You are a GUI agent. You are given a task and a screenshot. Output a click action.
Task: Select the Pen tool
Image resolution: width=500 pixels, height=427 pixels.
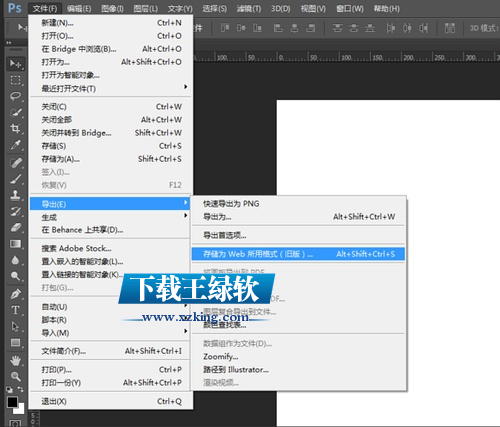[15, 294]
